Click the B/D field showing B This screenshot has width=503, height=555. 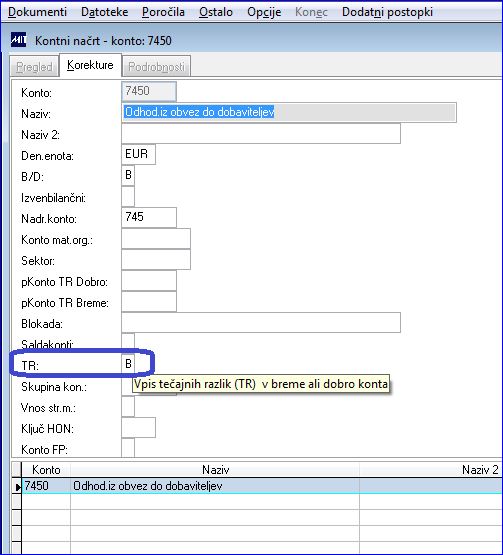tap(128, 176)
